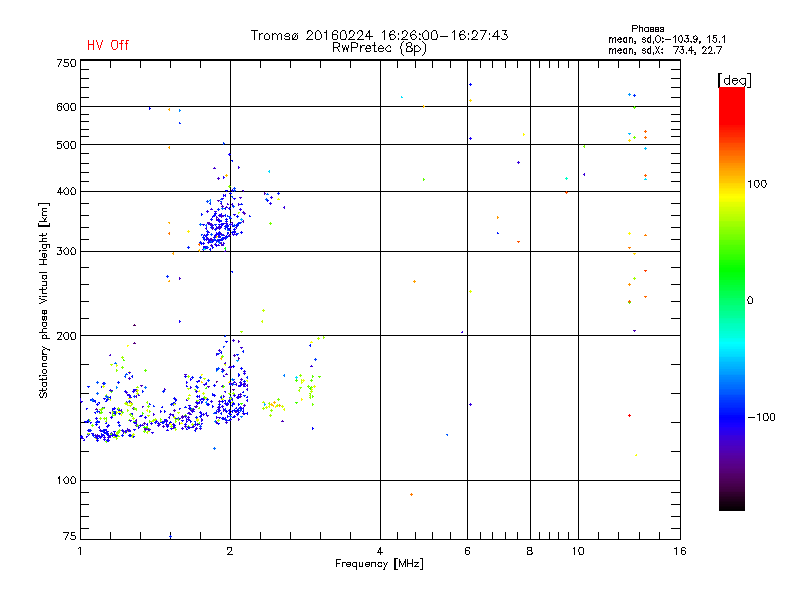The image size is (800, 600).
Task: Click x-axis label '8'
Action: tap(530, 551)
